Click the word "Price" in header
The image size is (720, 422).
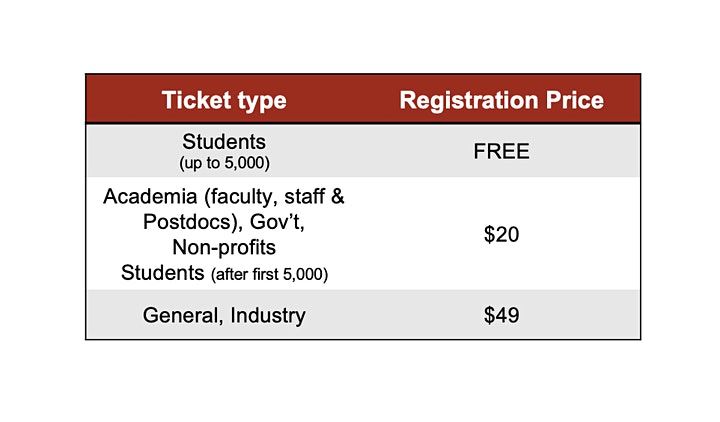click(x=575, y=100)
